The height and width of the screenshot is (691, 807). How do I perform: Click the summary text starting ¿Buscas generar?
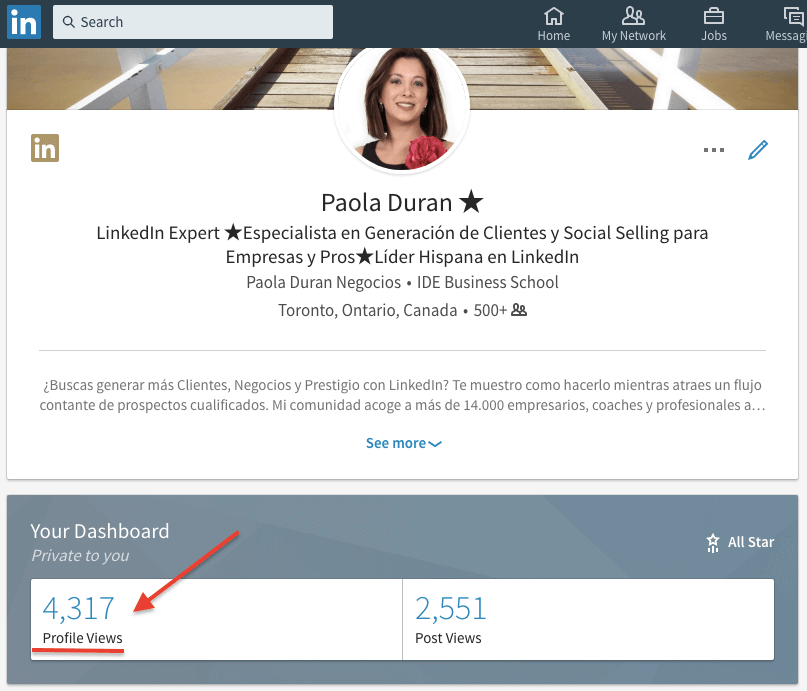pos(402,395)
